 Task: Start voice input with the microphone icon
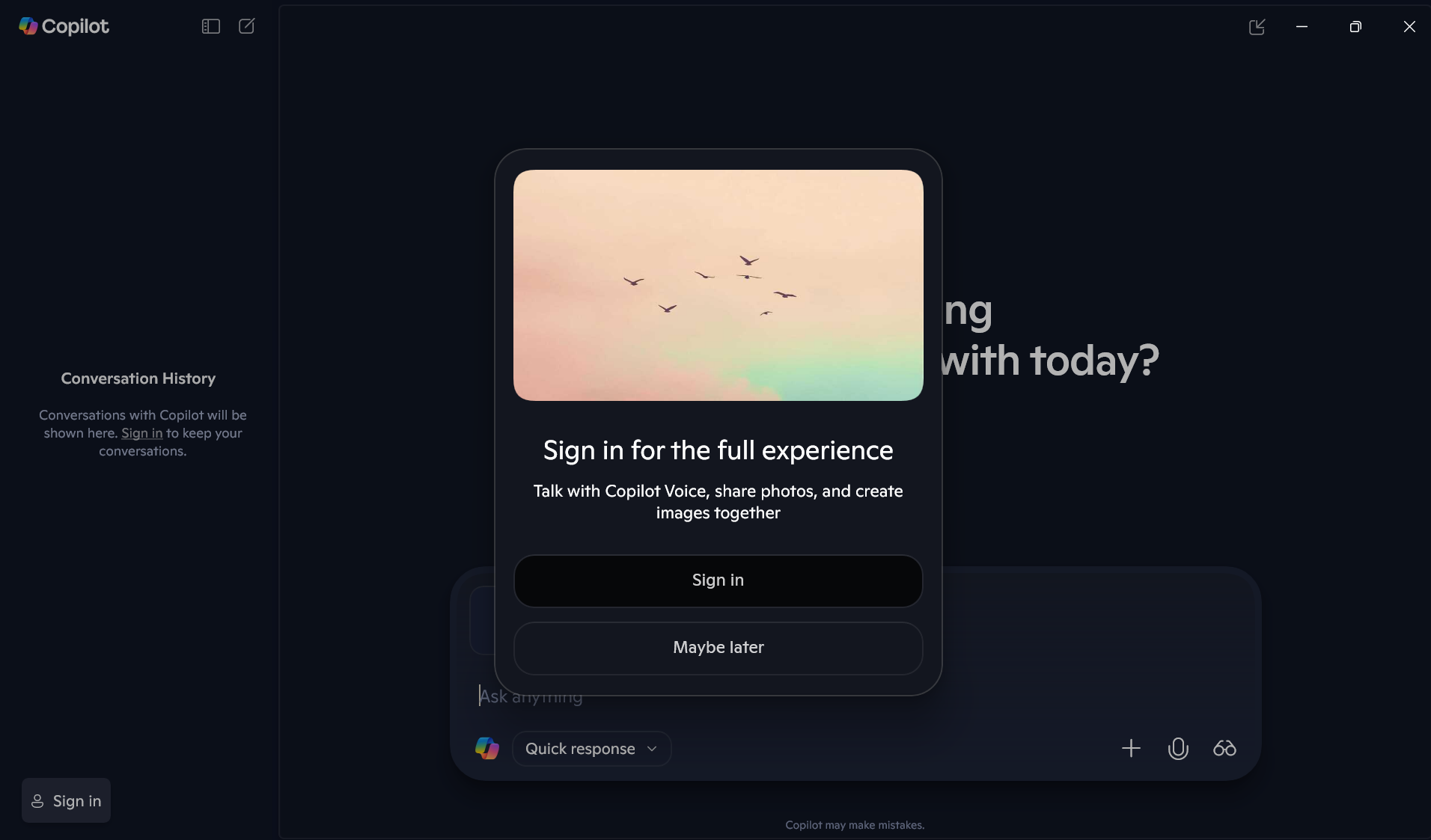point(1178,748)
